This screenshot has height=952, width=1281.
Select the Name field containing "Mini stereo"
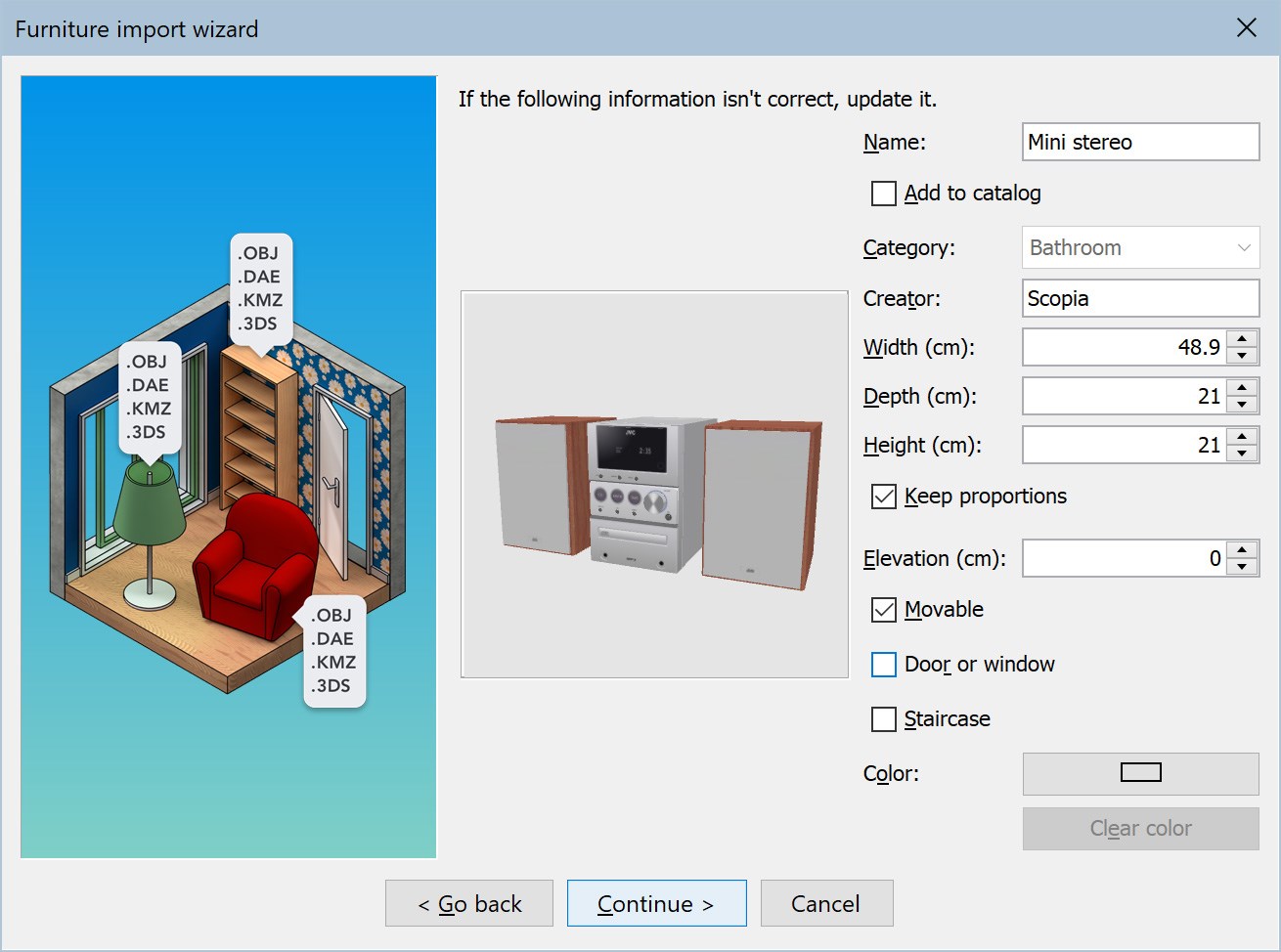1140,142
